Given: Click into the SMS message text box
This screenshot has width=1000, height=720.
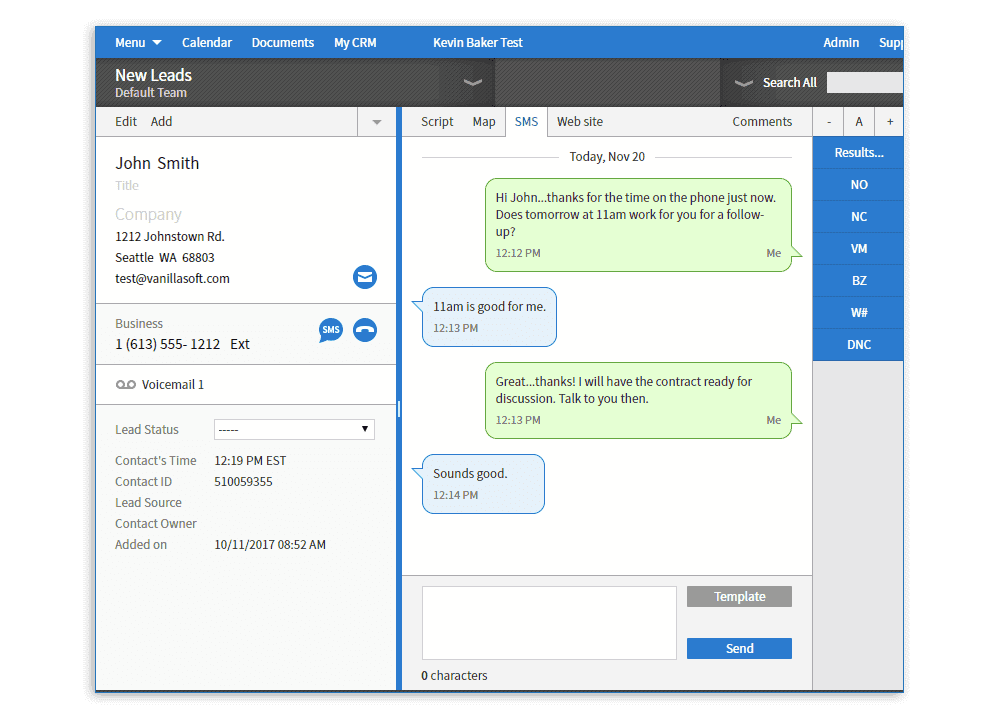Looking at the screenshot, I should 549,622.
